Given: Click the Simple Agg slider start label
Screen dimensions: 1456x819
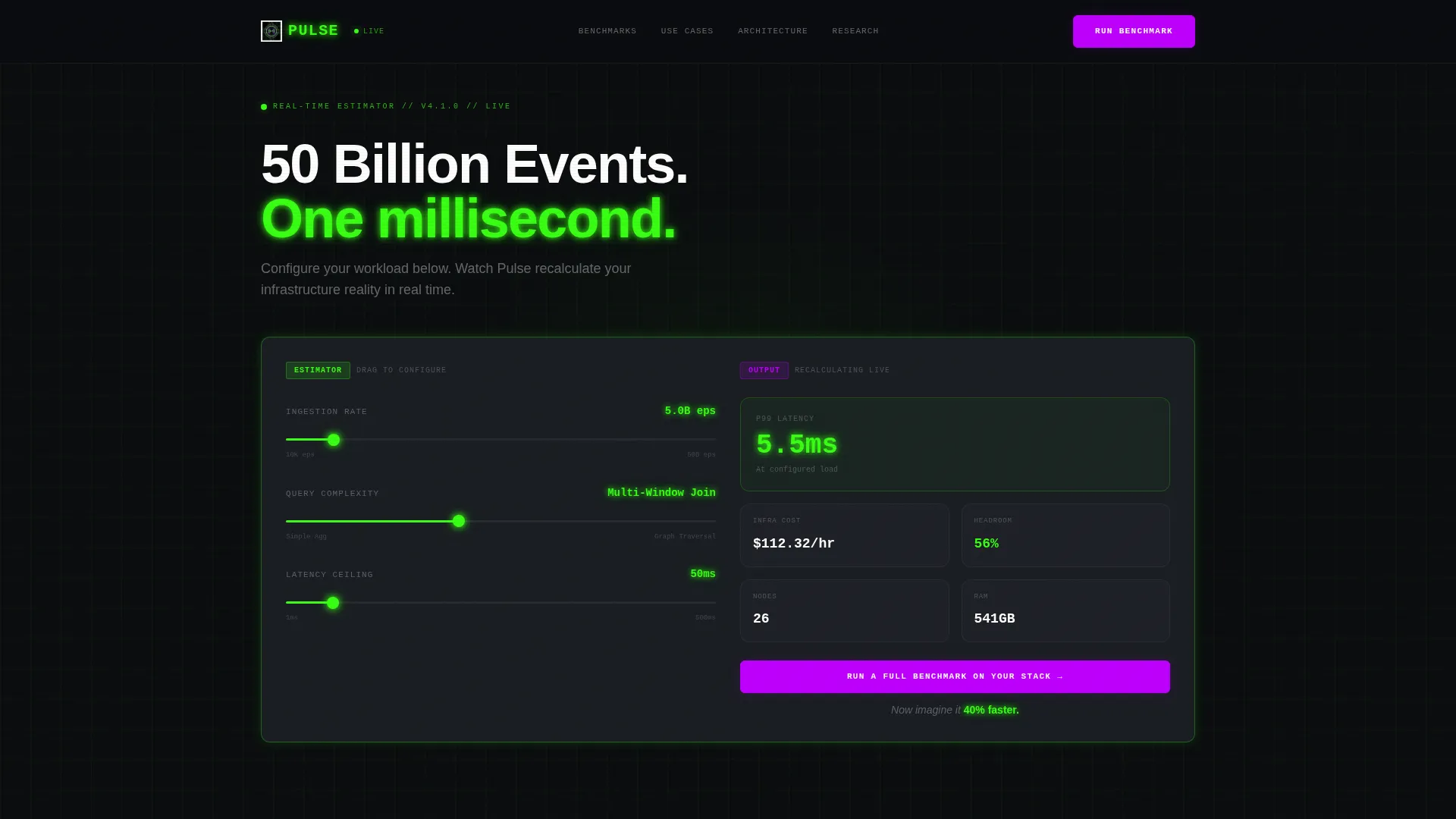Looking at the screenshot, I should pos(306,537).
